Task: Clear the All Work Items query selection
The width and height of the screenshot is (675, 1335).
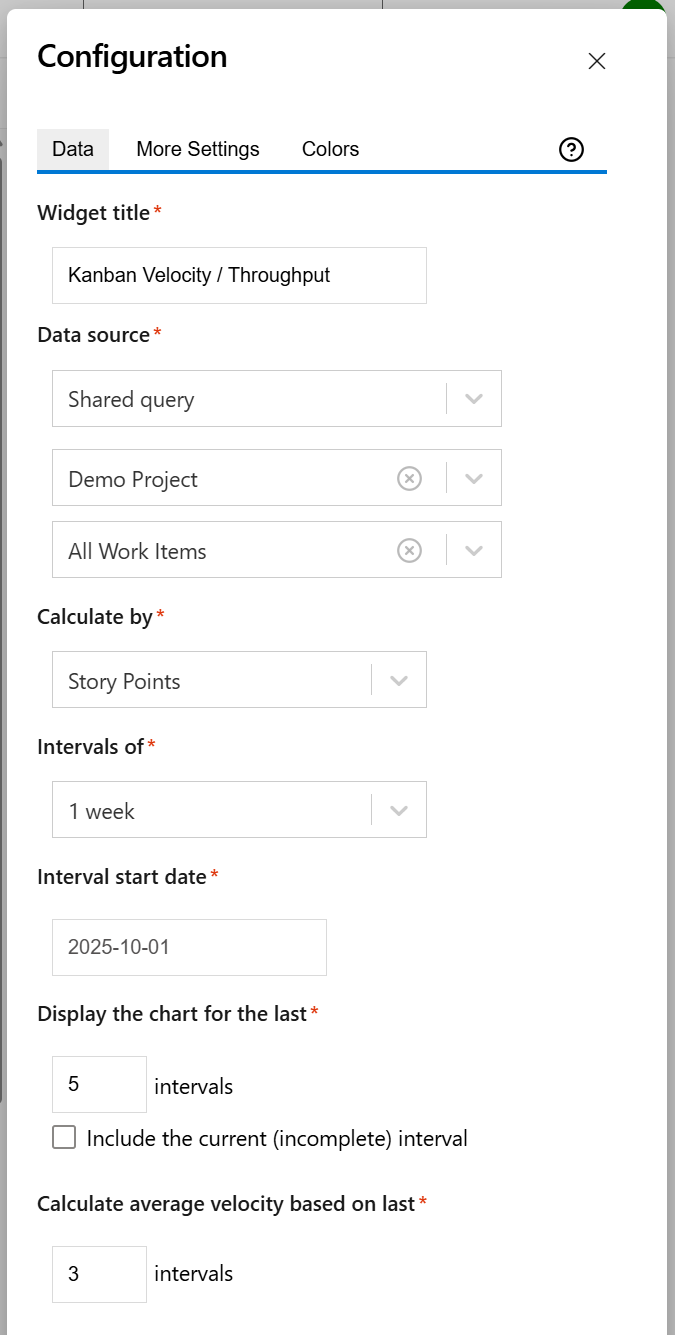Action: (409, 550)
